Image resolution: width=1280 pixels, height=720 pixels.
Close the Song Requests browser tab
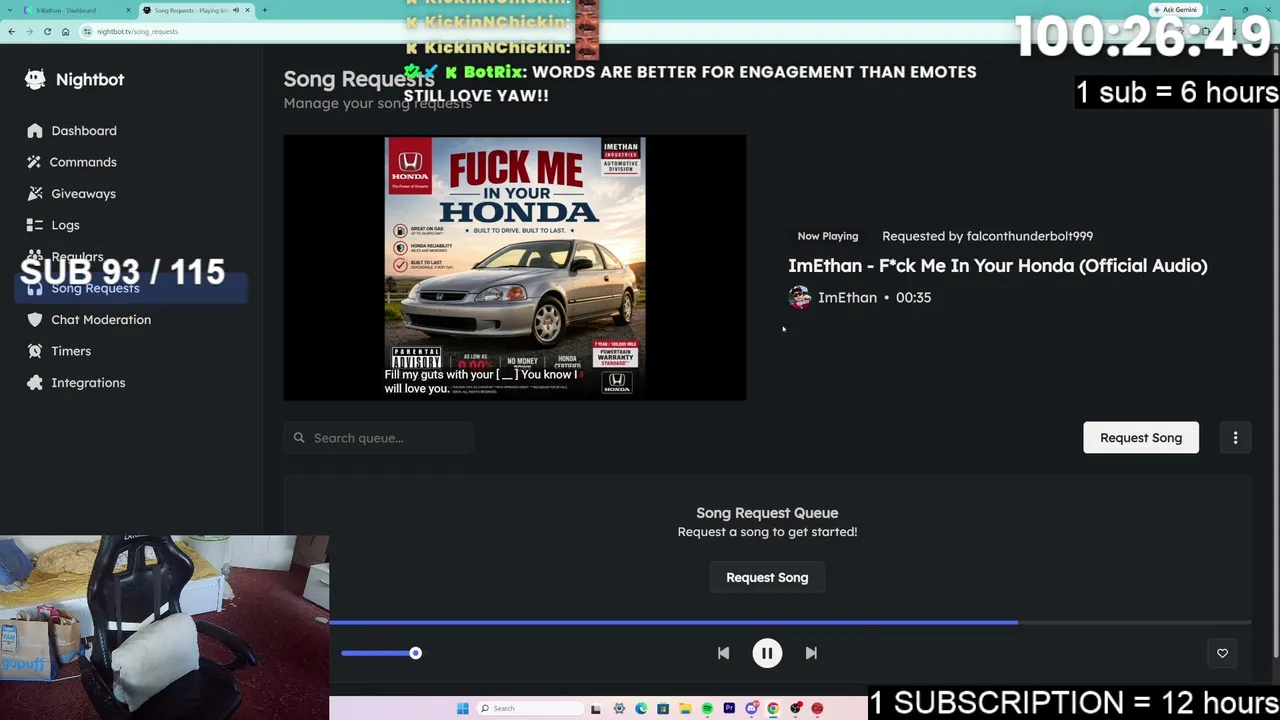click(x=247, y=10)
